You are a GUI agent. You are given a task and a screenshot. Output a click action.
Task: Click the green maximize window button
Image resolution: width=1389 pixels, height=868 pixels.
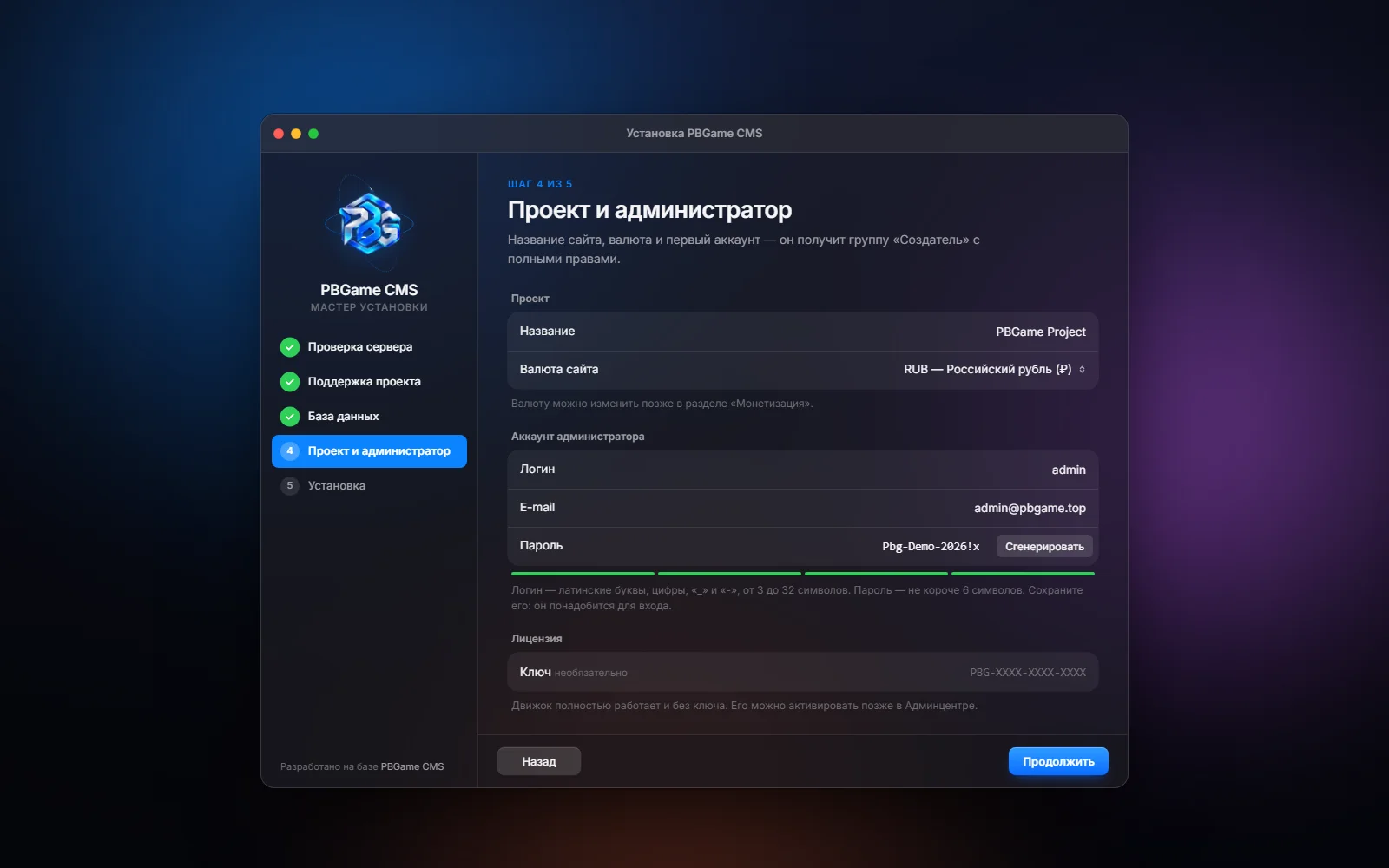[x=313, y=134]
